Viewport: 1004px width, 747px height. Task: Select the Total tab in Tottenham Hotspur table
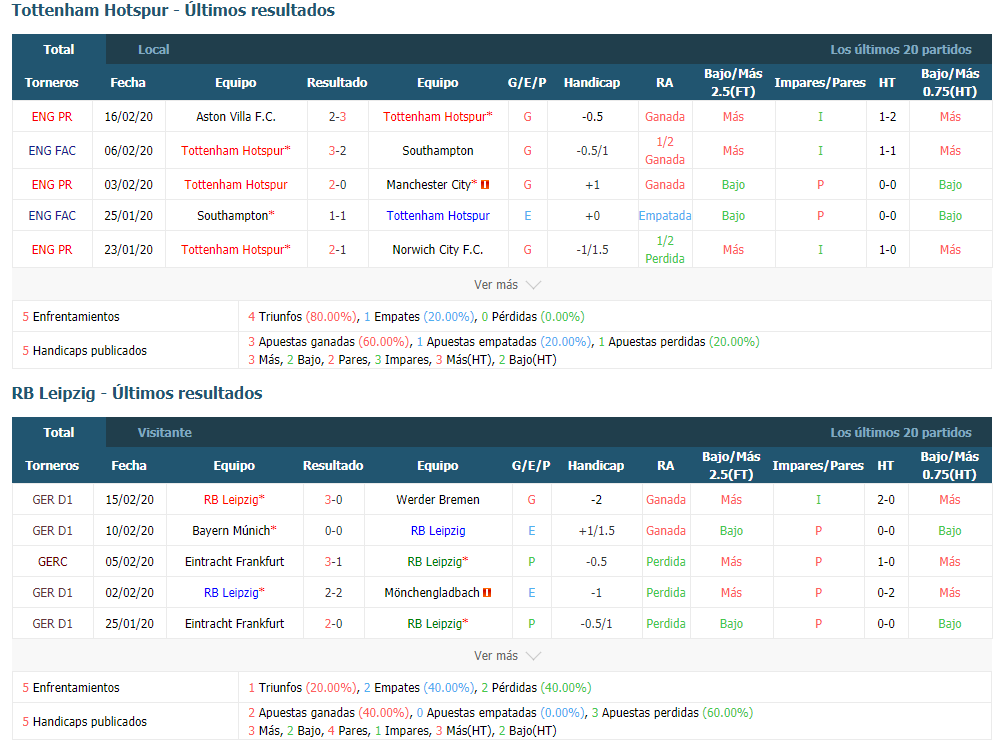pyautogui.click(x=59, y=49)
